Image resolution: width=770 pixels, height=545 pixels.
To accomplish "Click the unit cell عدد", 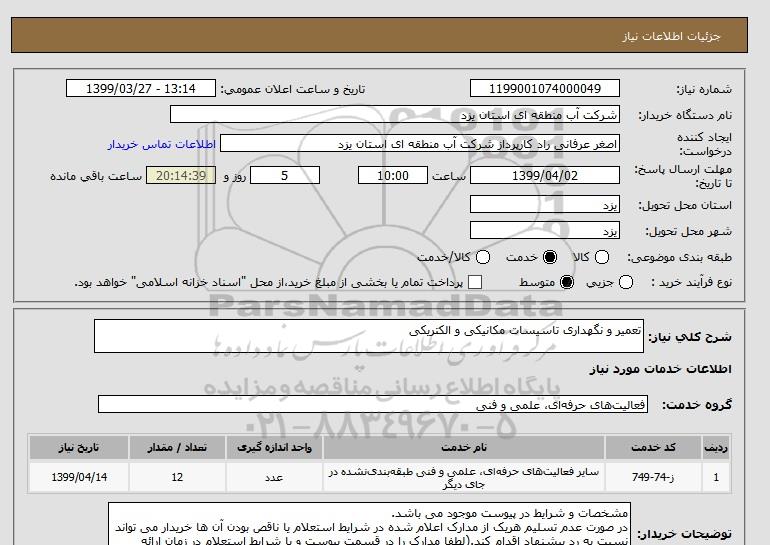I will pos(274,477).
